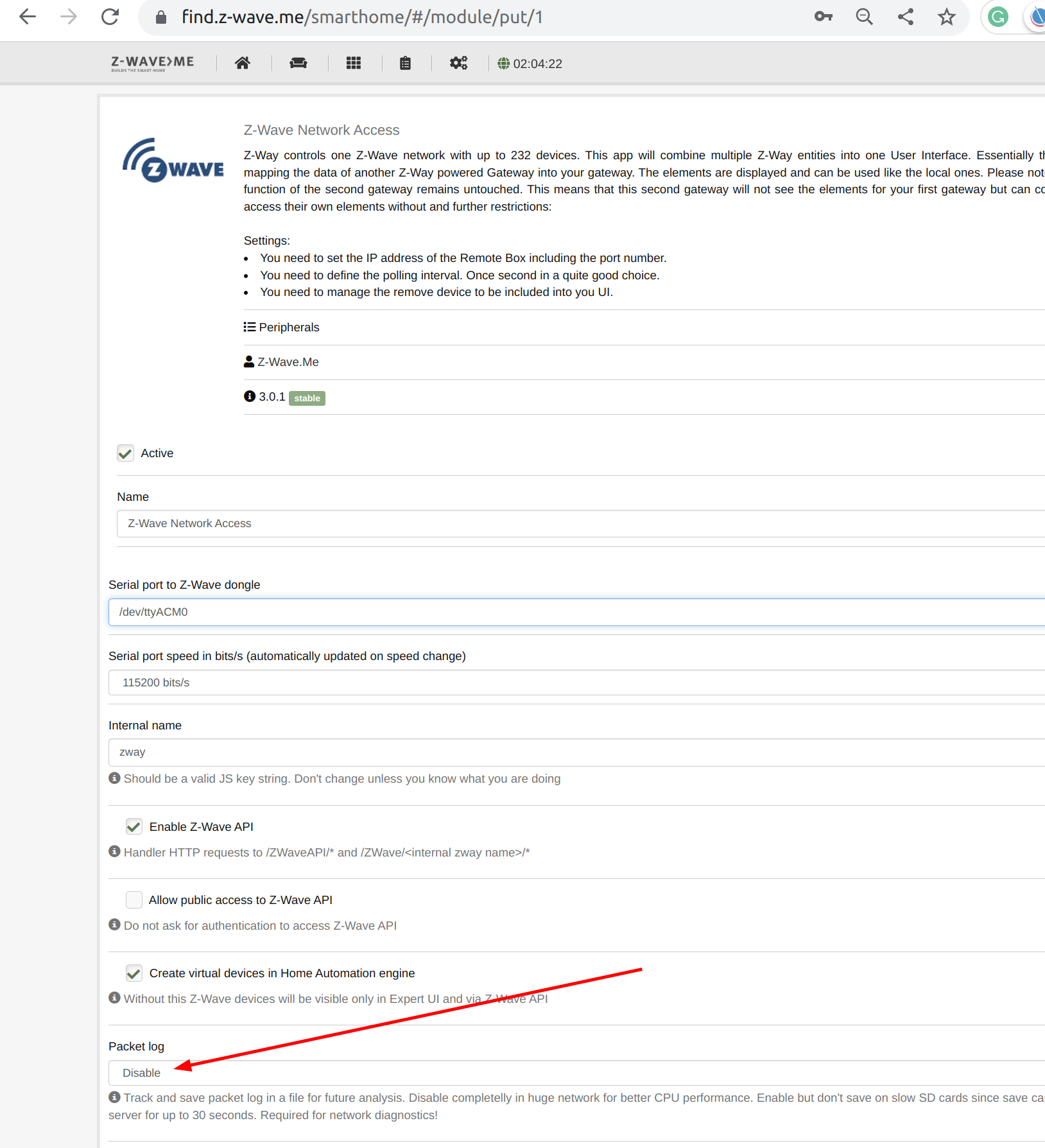Open the browser share icon
Image resolution: width=1045 pixels, height=1148 pixels.
click(x=905, y=17)
